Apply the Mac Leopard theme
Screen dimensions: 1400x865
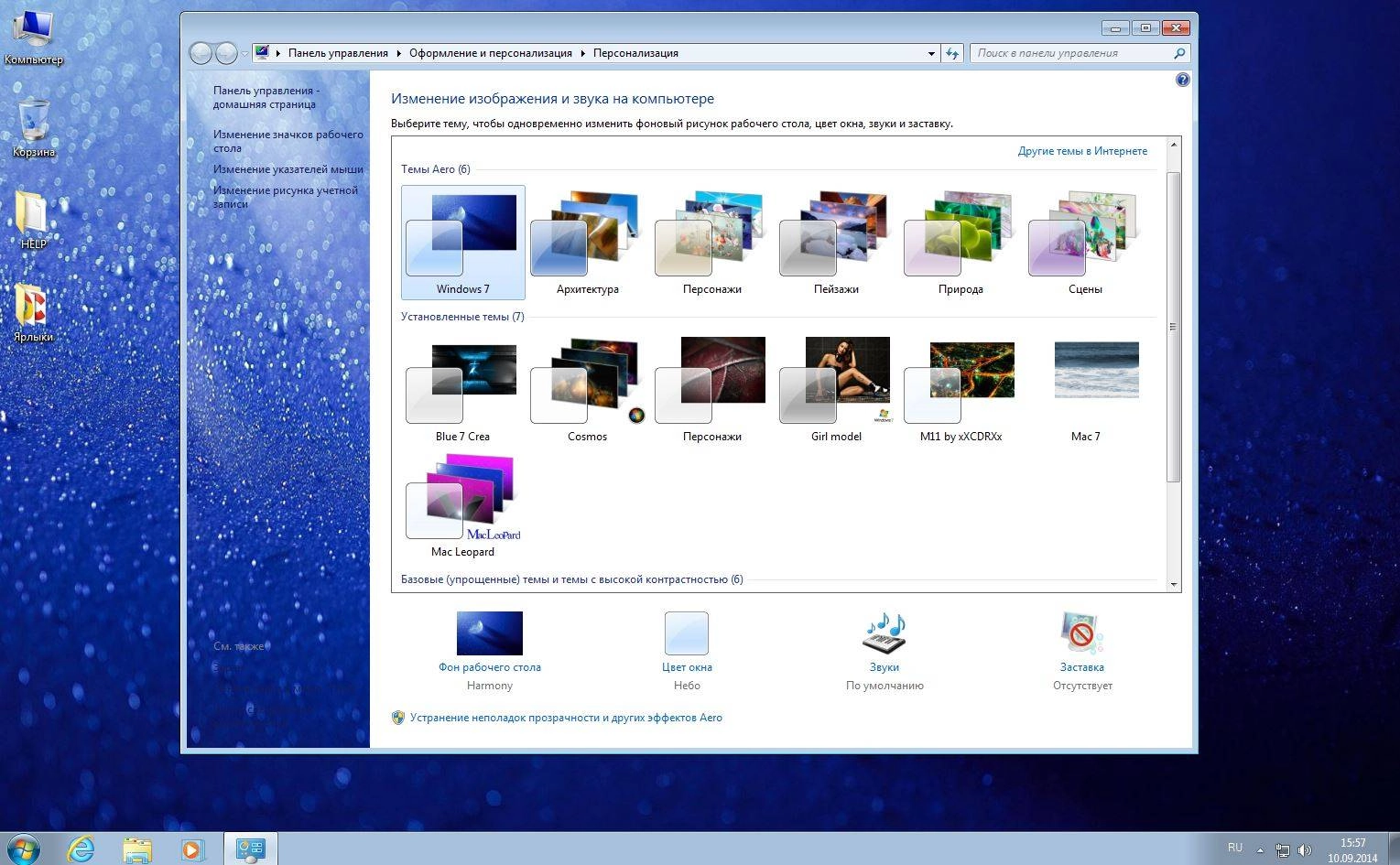462,505
